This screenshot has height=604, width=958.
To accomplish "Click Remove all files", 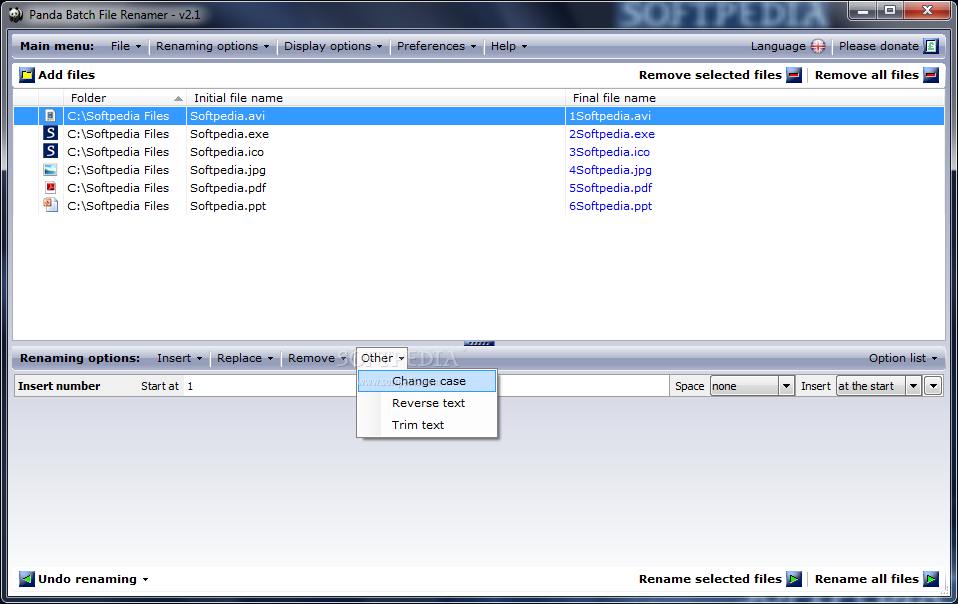I will click(877, 75).
